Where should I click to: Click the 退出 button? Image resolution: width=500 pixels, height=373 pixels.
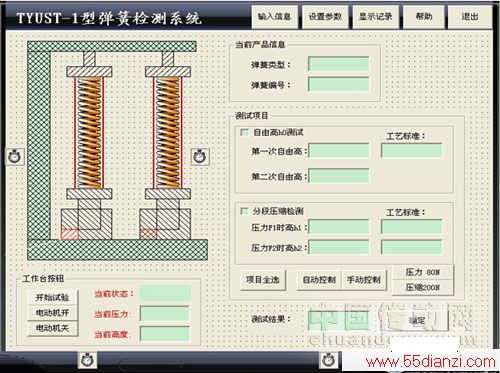tap(470, 17)
